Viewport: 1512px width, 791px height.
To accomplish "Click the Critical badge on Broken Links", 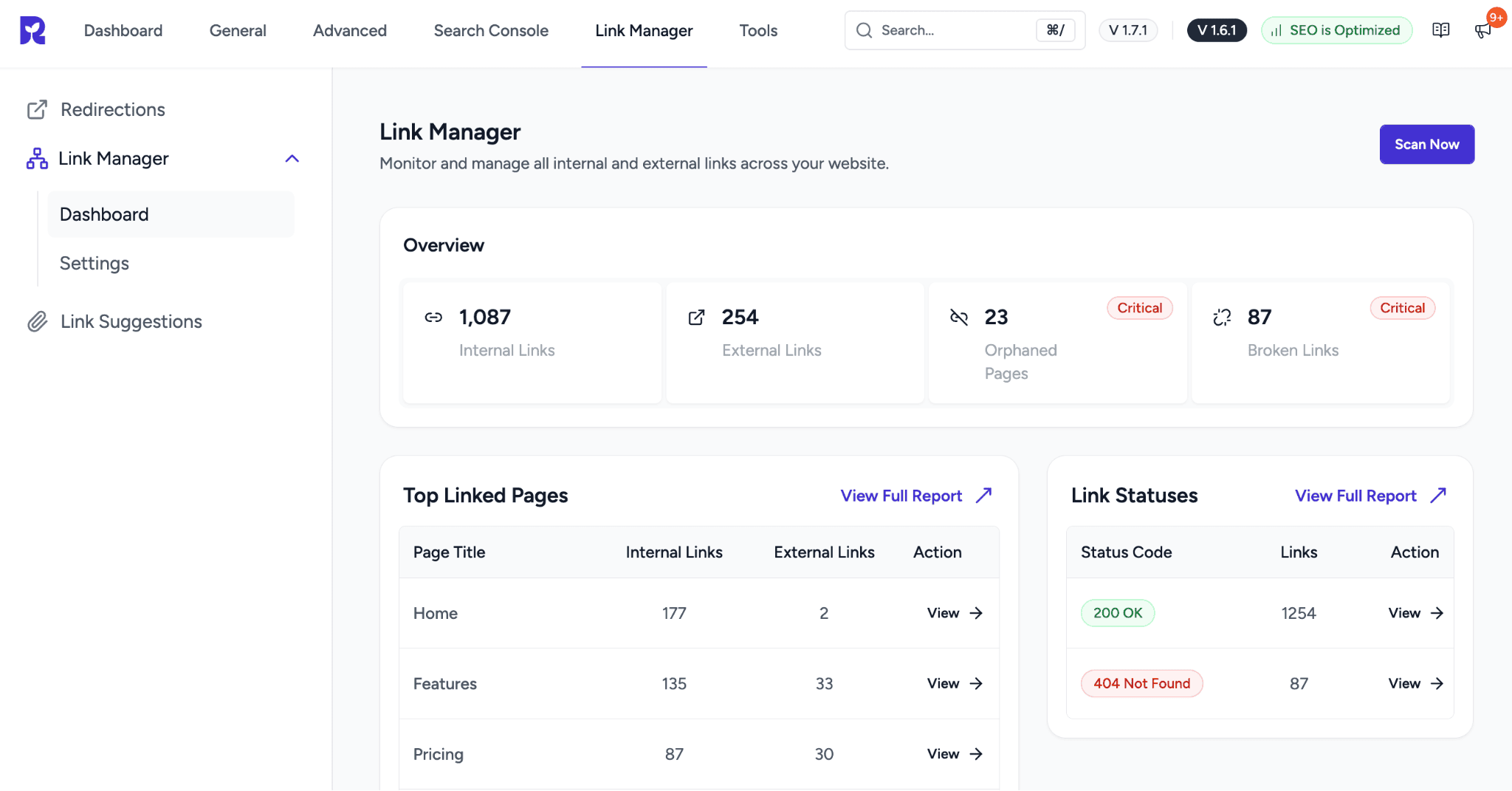I will tap(1402, 308).
